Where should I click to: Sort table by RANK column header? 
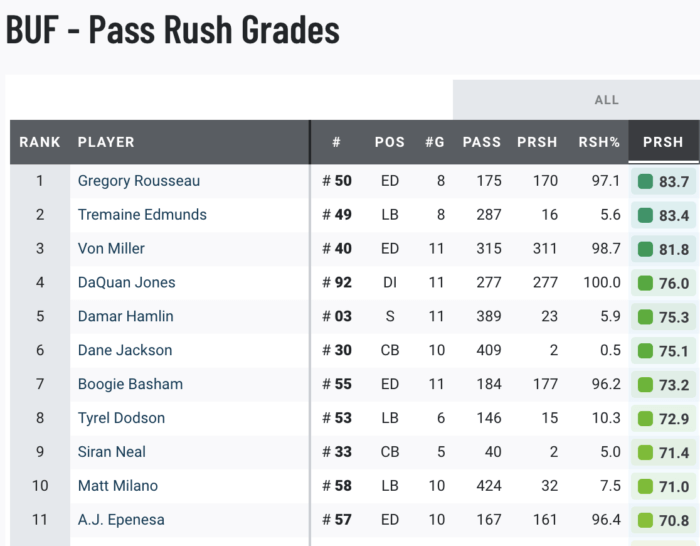click(x=40, y=142)
